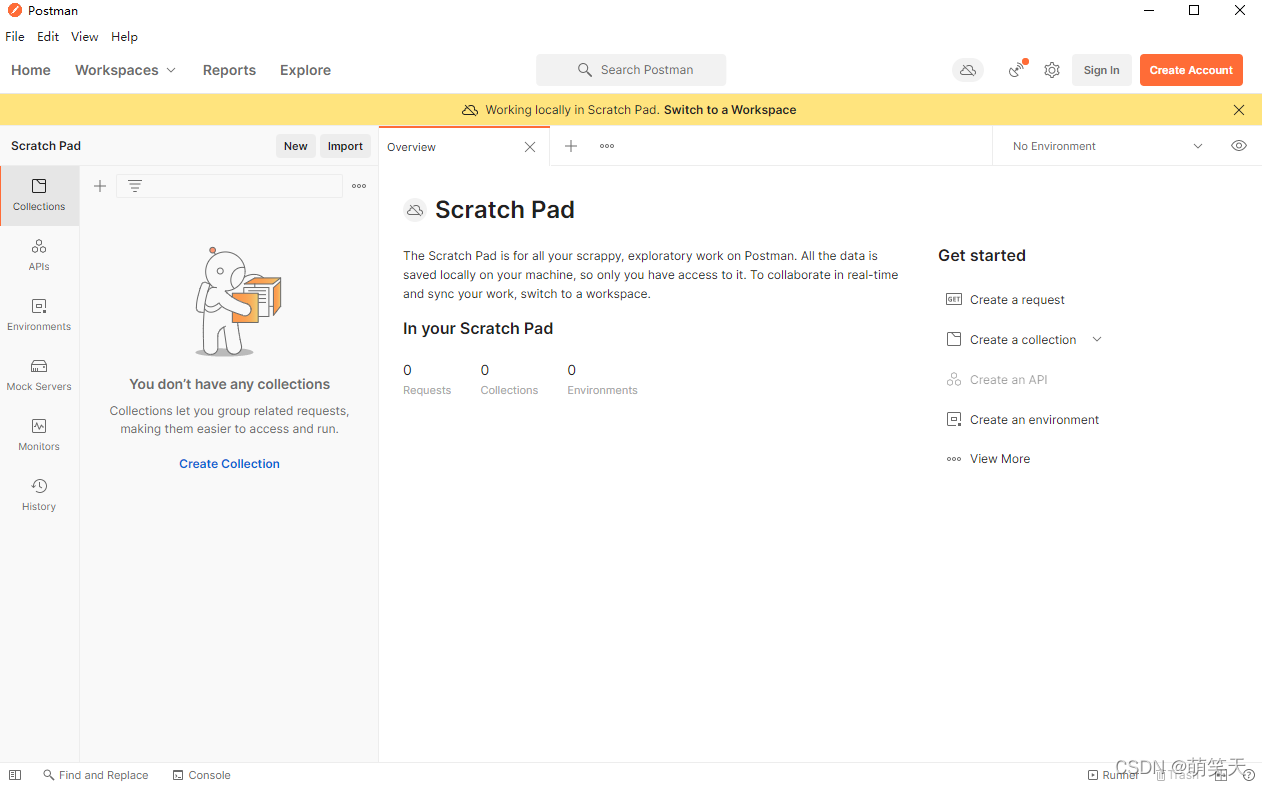Open the Console in the status bar
The height and width of the screenshot is (786, 1262).
tap(201, 775)
